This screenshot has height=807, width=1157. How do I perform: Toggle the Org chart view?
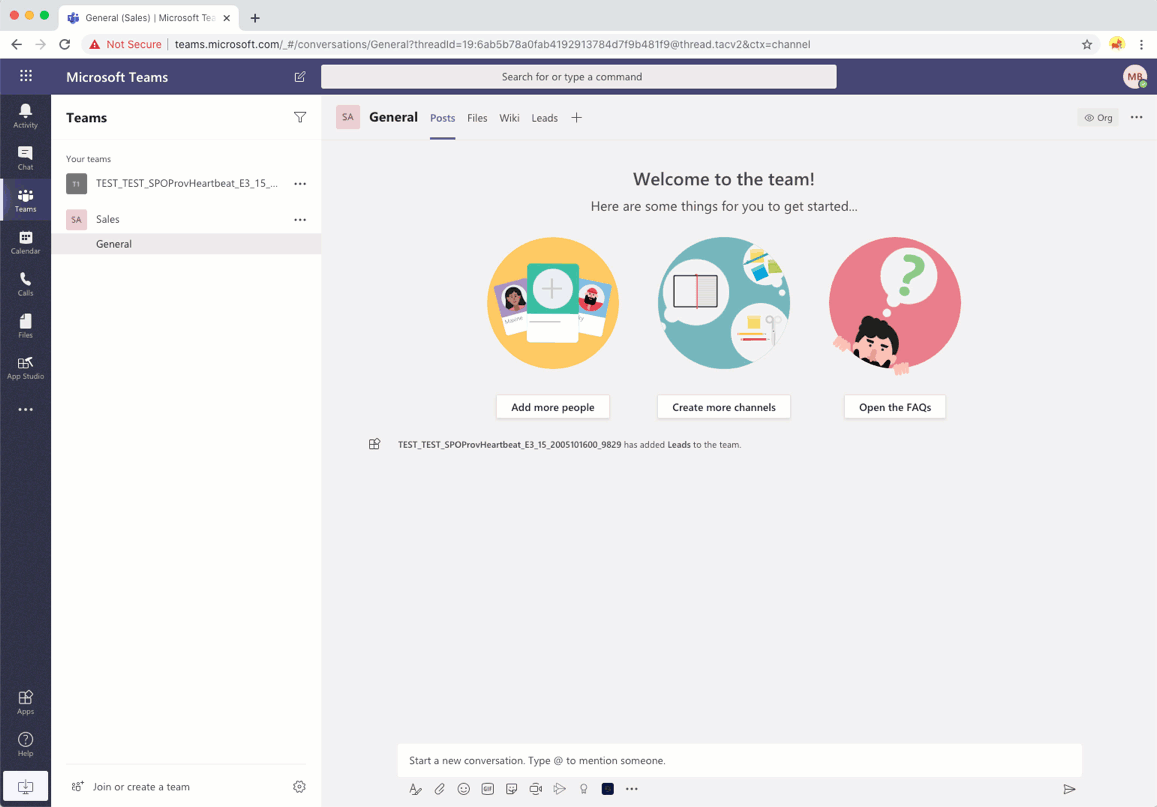(x=1098, y=117)
